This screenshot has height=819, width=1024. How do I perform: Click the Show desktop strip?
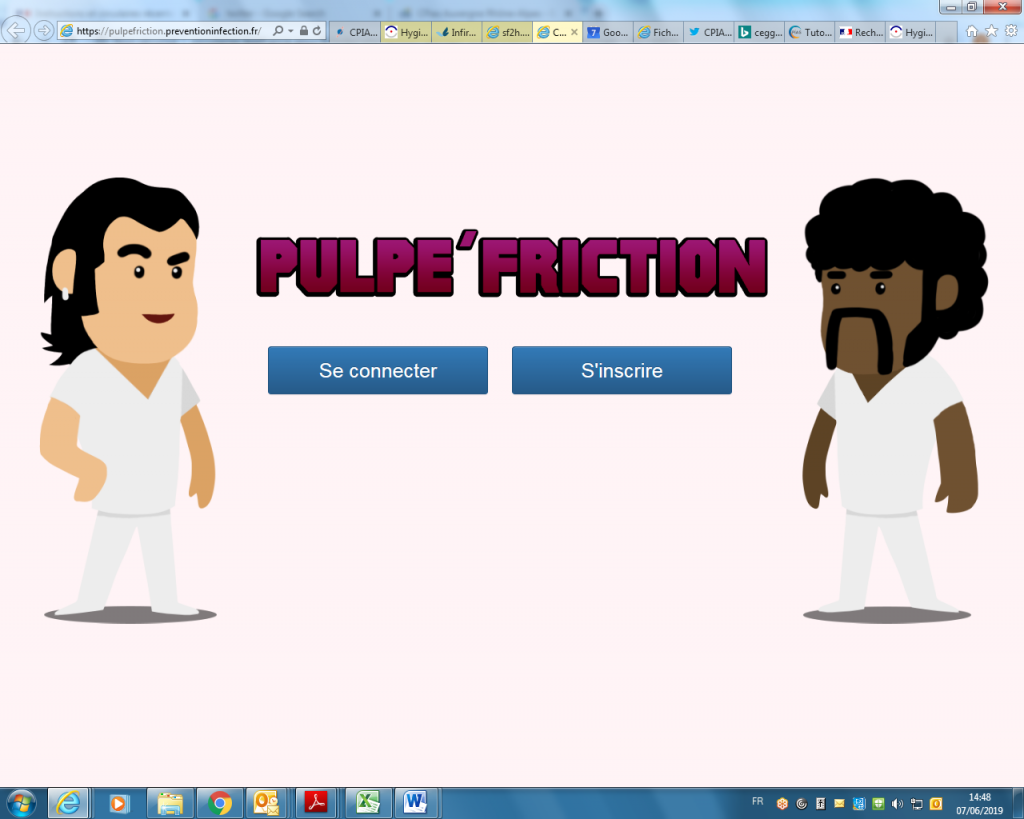click(1017, 803)
